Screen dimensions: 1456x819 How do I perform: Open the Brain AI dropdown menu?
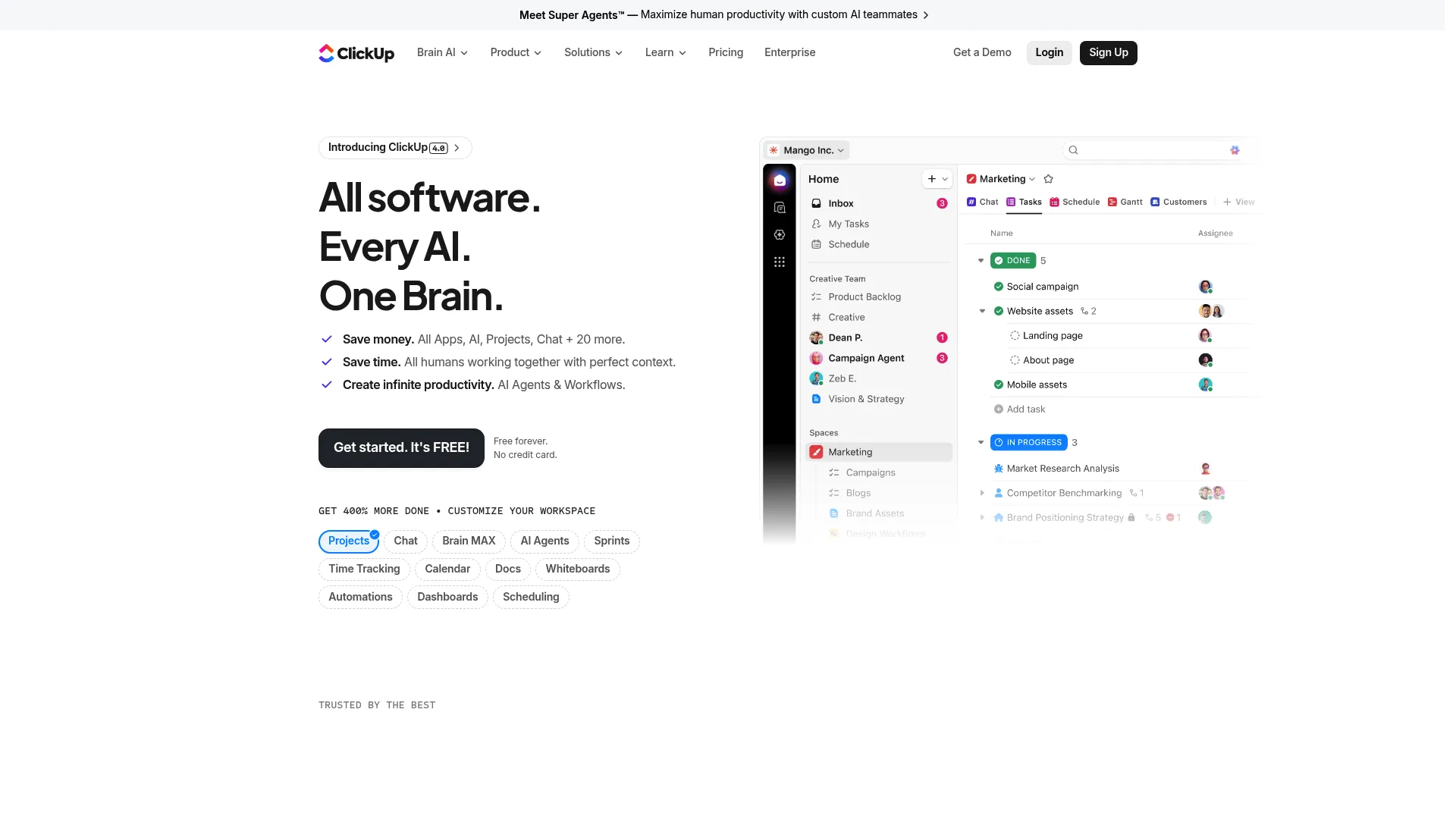tap(442, 53)
